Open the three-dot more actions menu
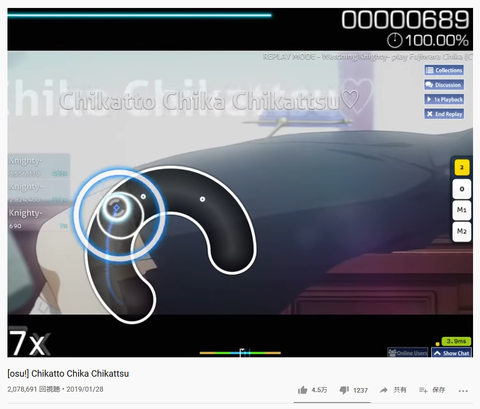 pyautogui.click(x=463, y=391)
